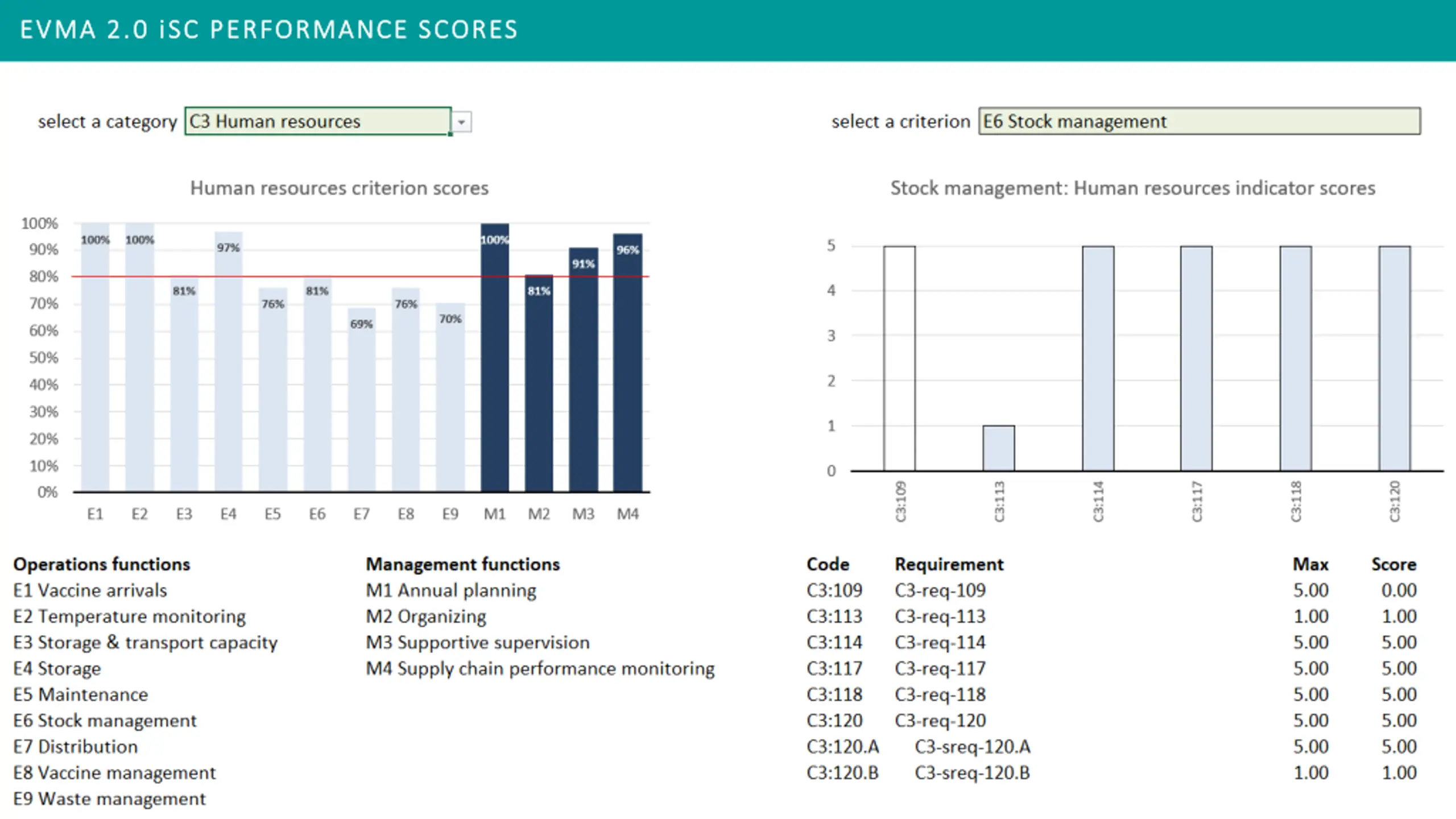Select the E4 Storage row
Viewport: 1456px width, 819px height.
pos(57,669)
